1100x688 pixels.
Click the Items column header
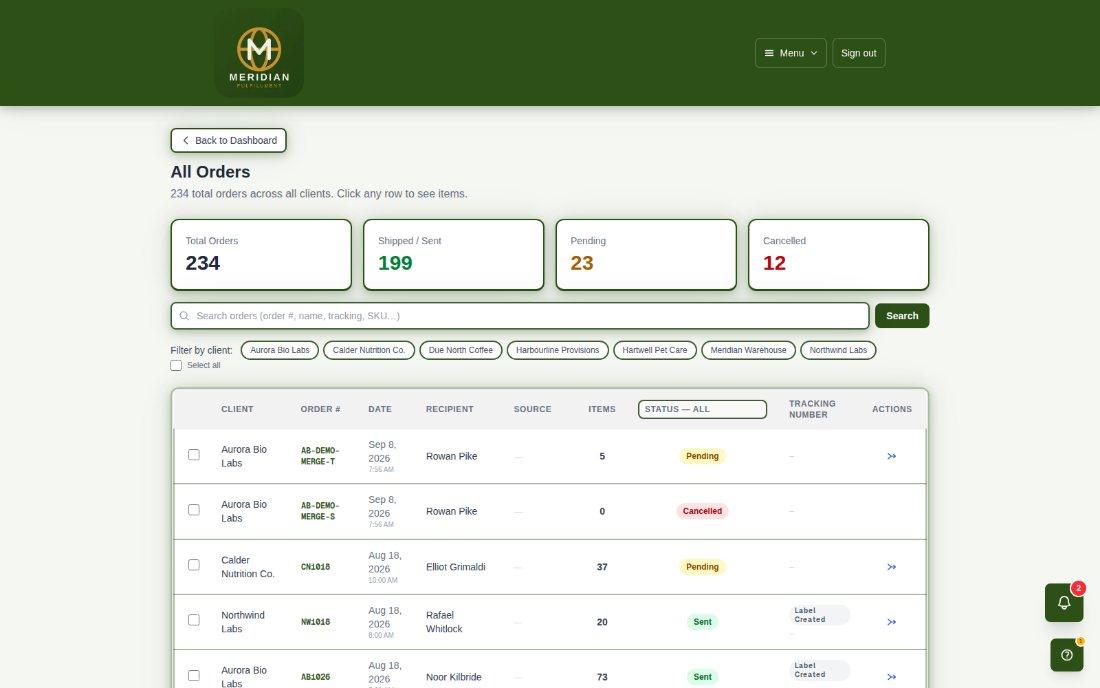point(602,410)
